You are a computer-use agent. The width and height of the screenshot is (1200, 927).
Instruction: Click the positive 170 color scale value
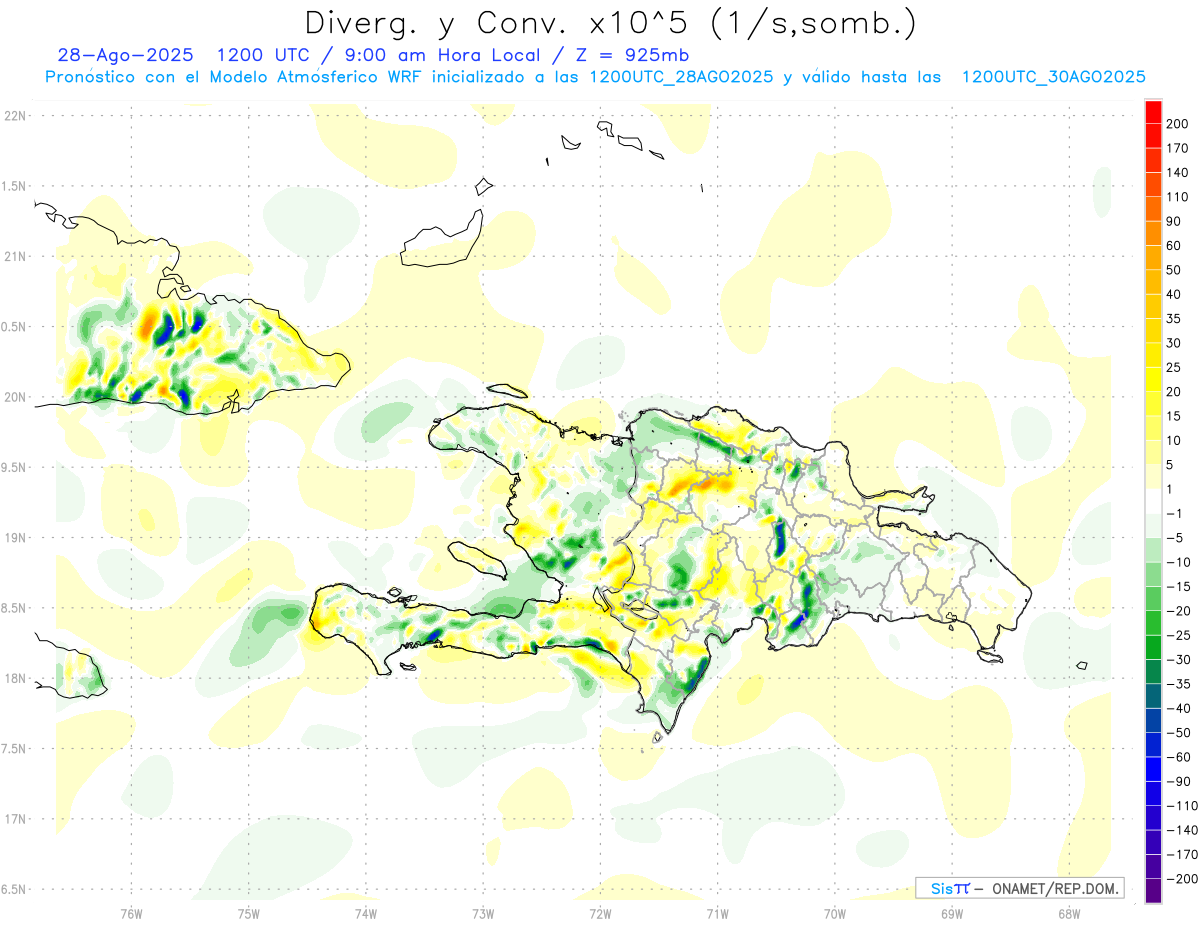coord(1177,148)
